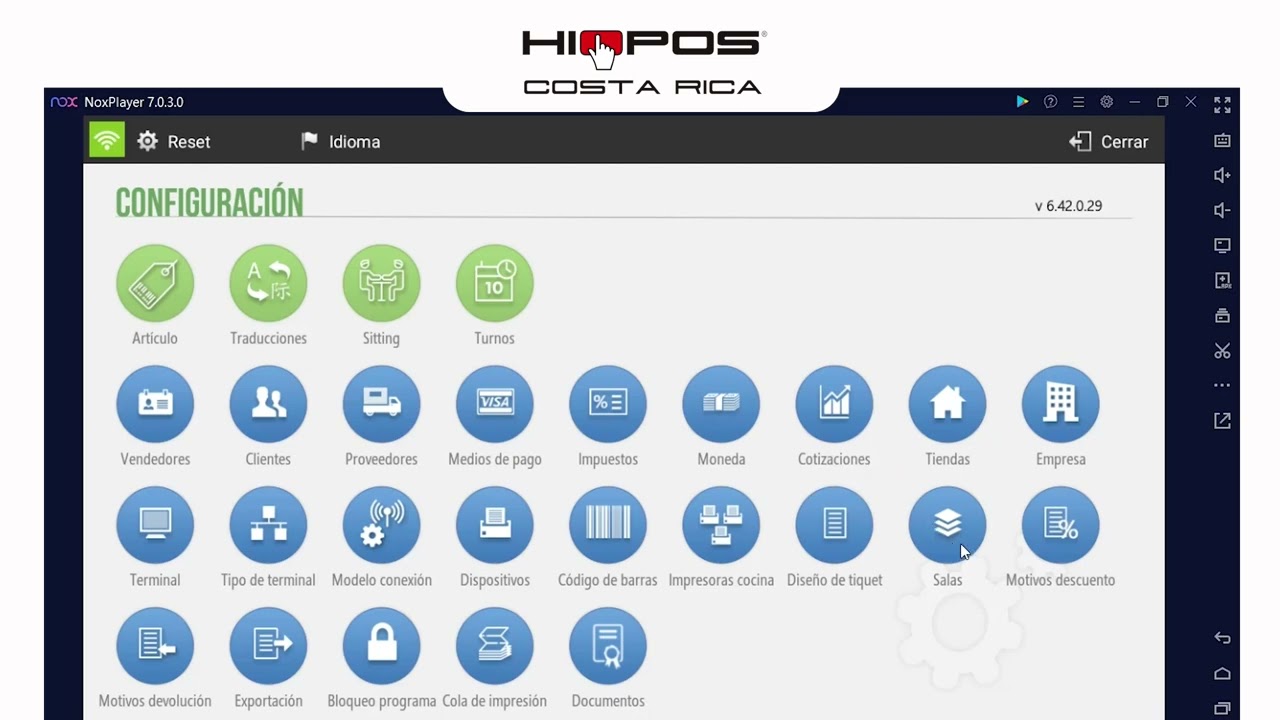Open Traducciones settings
Image resolution: width=1280 pixels, height=720 pixels.
268,284
